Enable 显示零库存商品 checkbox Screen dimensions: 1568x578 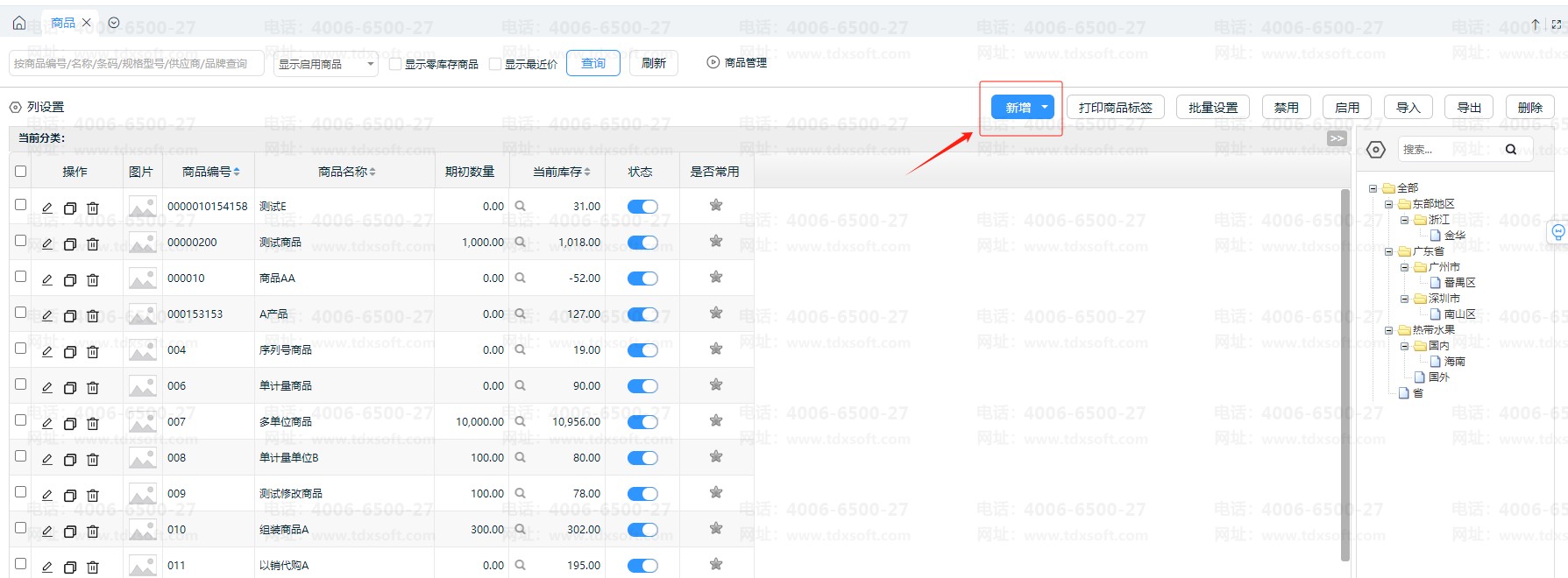[x=395, y=64]
